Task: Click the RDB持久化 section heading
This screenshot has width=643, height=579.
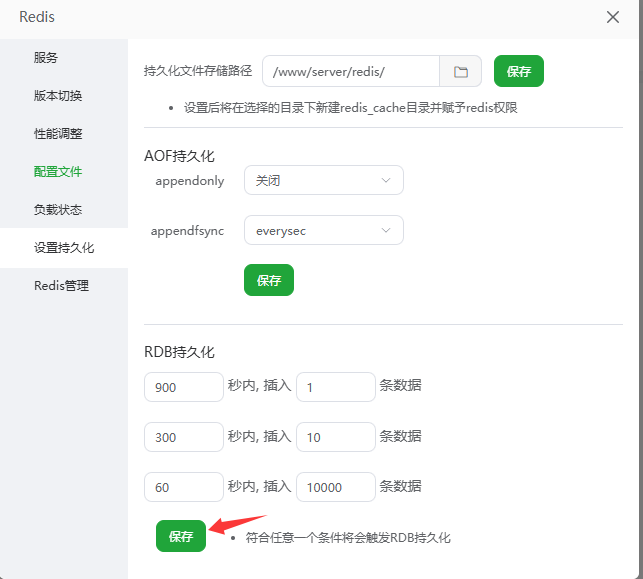Action: pyautogui.click(x=179, y=352)
